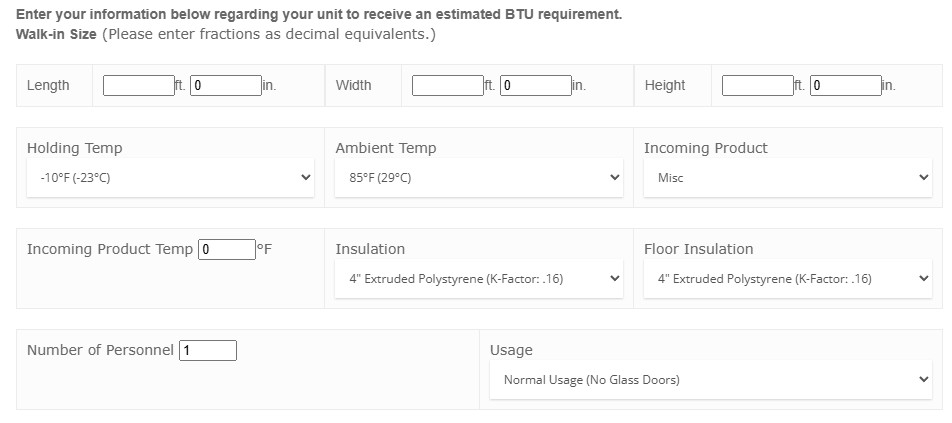Open the Incoming Product dropdown

tap(788, 178)
